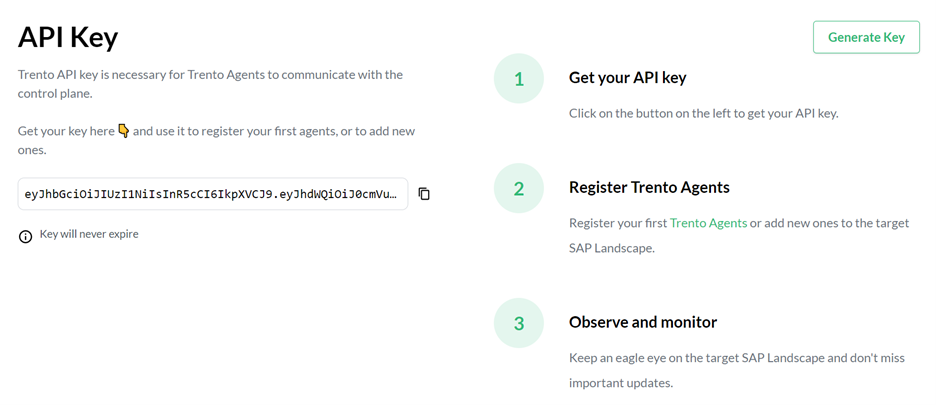936x405 pixels.
Task: Click the pointing hand emoji icon
Action: pyautogui.click(x=124, y=131)
